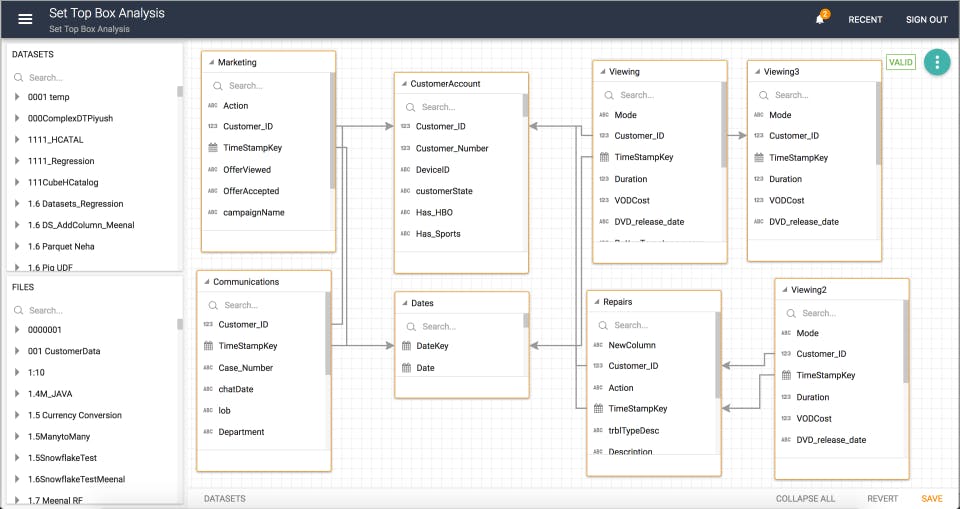Select OfferAccepted field in Marketing

click(251, 191)
